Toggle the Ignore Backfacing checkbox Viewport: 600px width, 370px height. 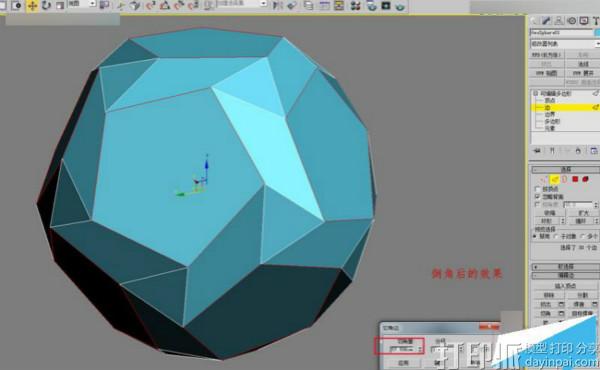pyautogui.click(x=538, y=196)
